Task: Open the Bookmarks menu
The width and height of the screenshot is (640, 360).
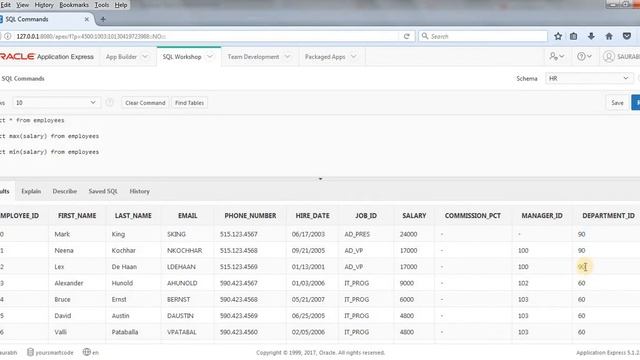Action: pyautogui.click(x=74, y=5)
